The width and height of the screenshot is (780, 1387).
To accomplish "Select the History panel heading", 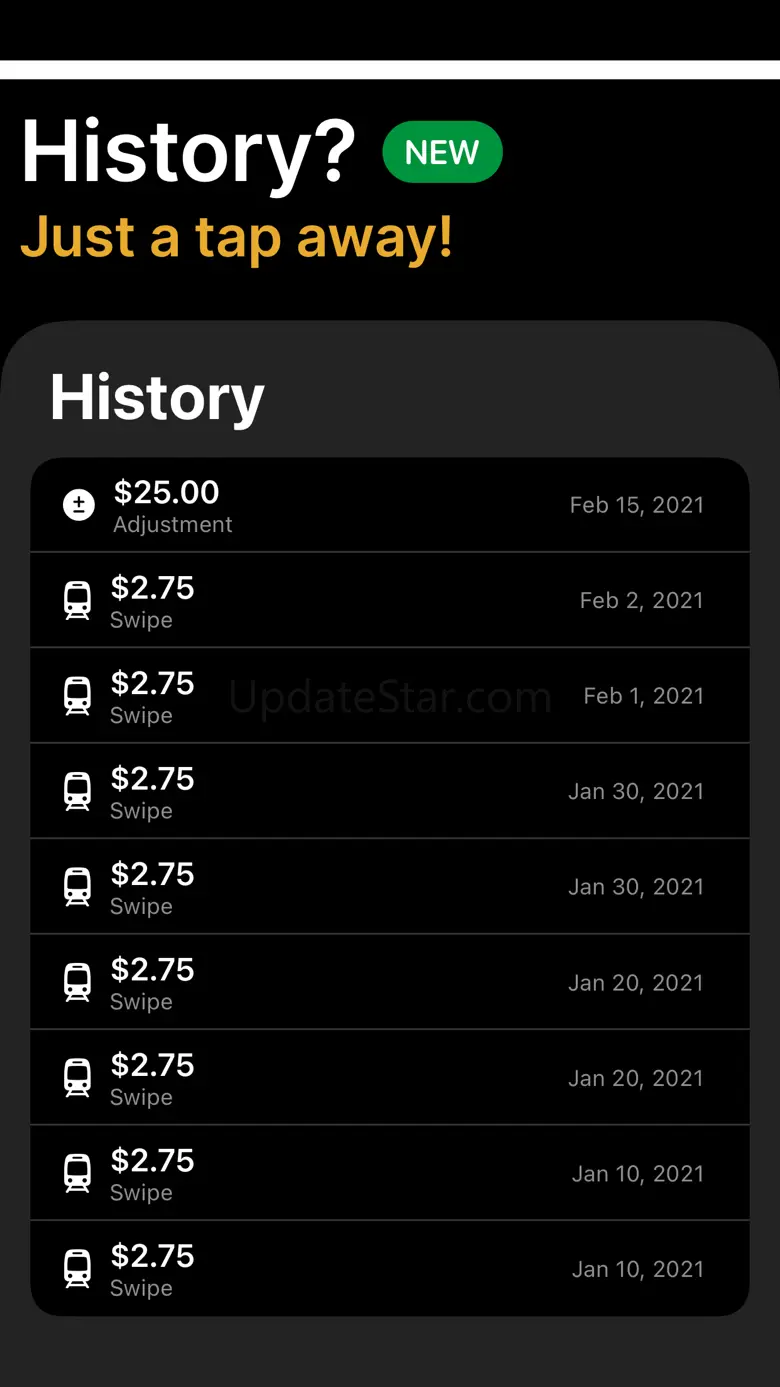I will [x=157, y=397].
